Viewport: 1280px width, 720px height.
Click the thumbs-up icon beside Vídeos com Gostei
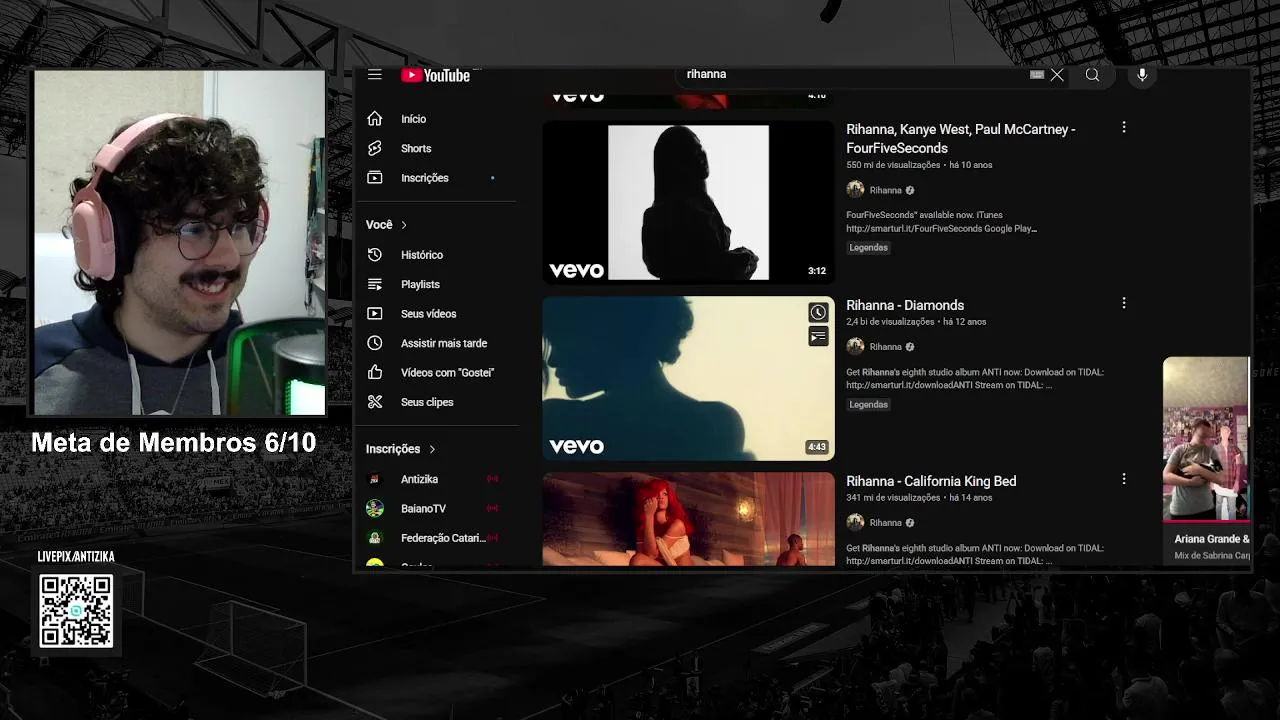375,372
